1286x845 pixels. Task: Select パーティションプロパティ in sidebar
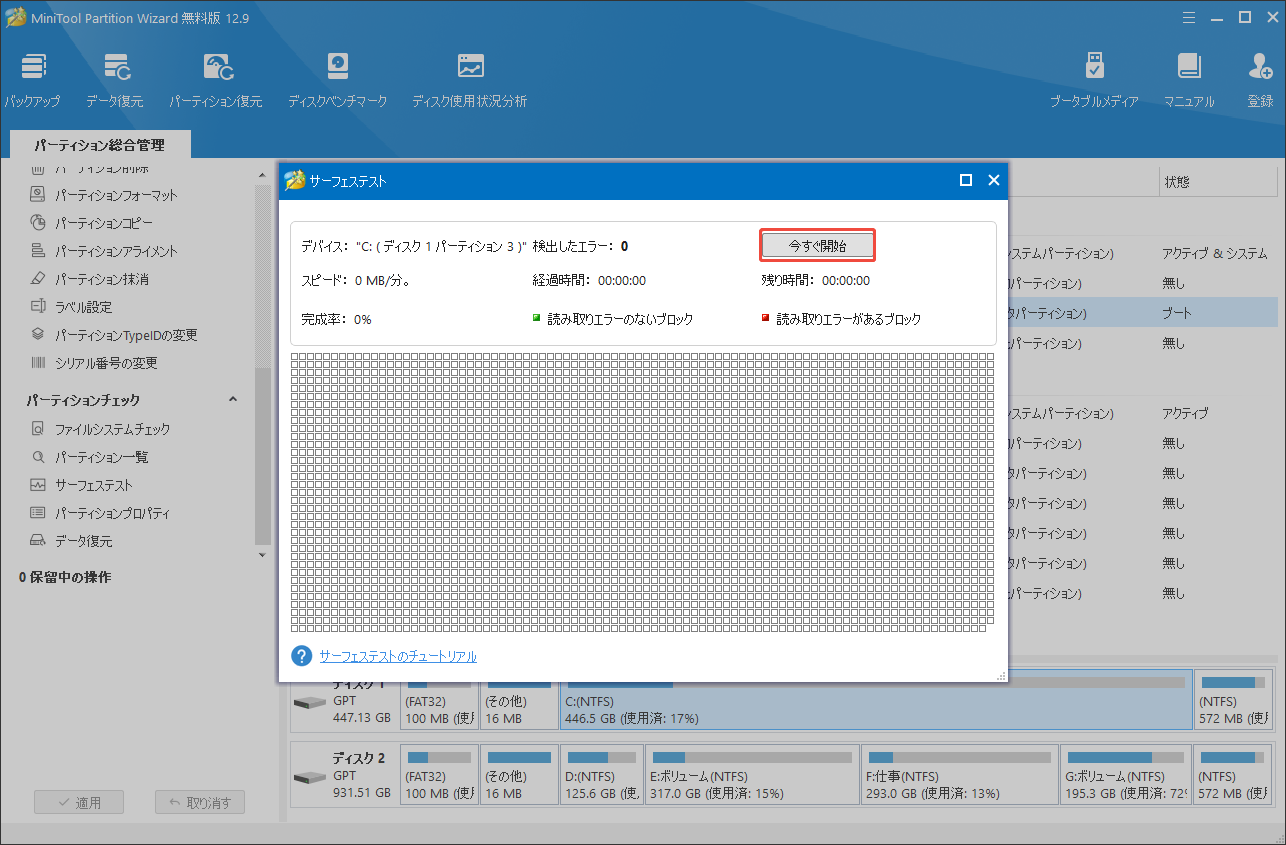click(x=100, y=513)
